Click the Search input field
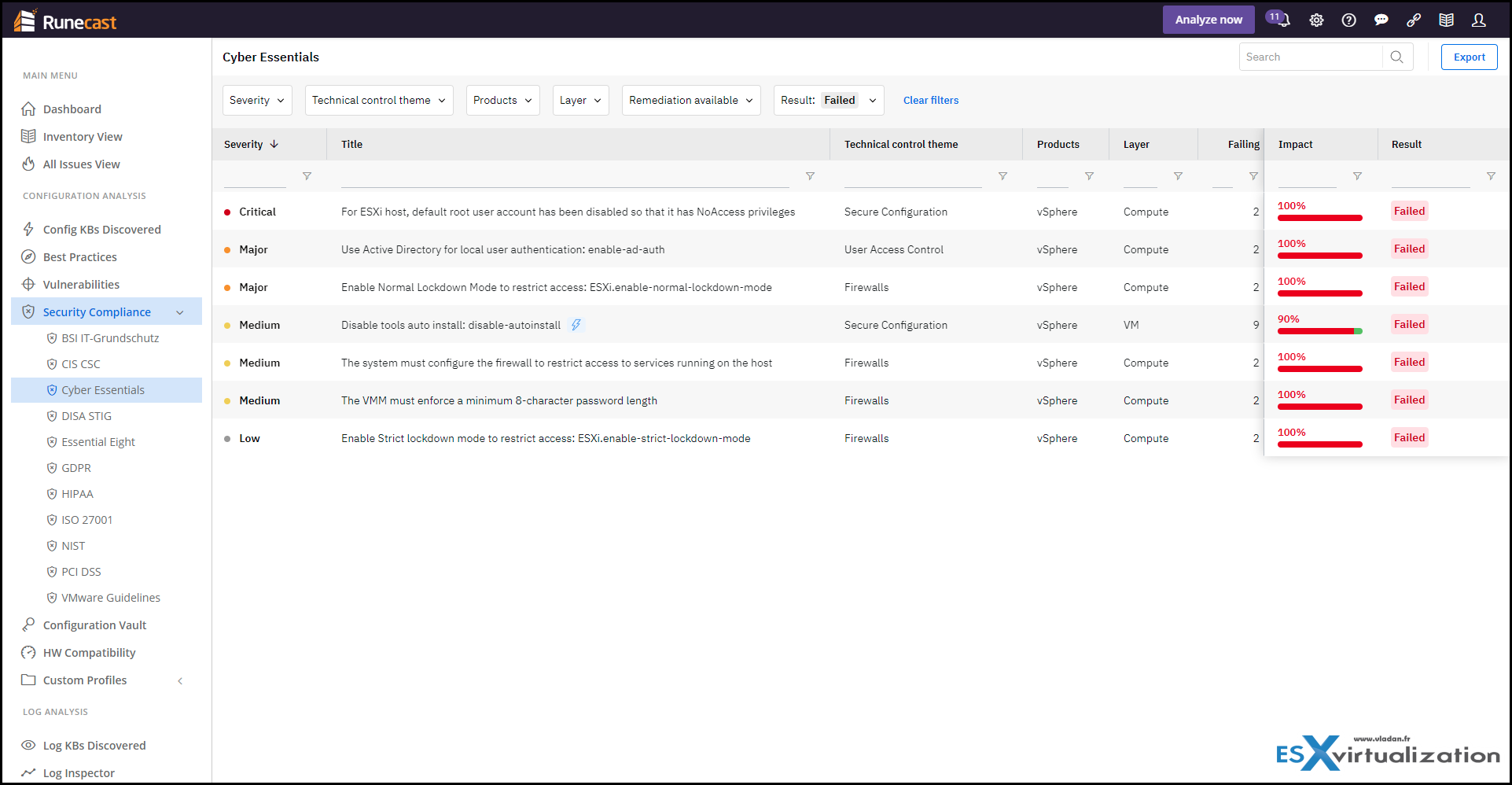 coord(1311,57)
